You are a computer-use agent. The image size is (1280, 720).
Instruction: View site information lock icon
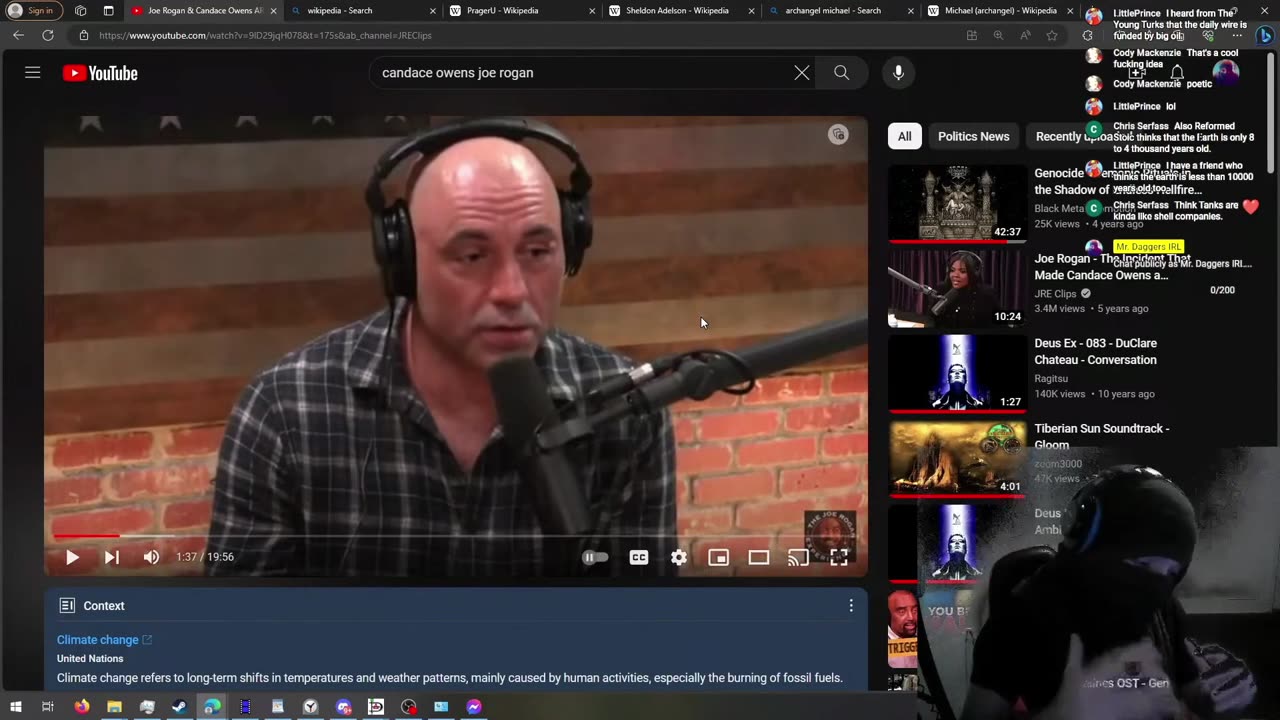coord(84,35)
